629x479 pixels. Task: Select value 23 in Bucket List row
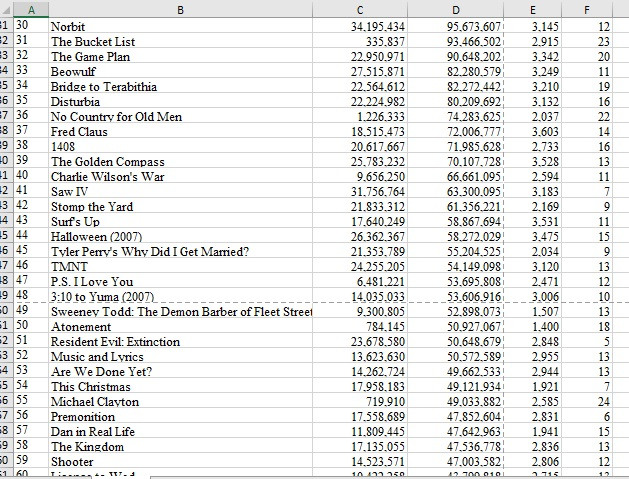point(586,41)
